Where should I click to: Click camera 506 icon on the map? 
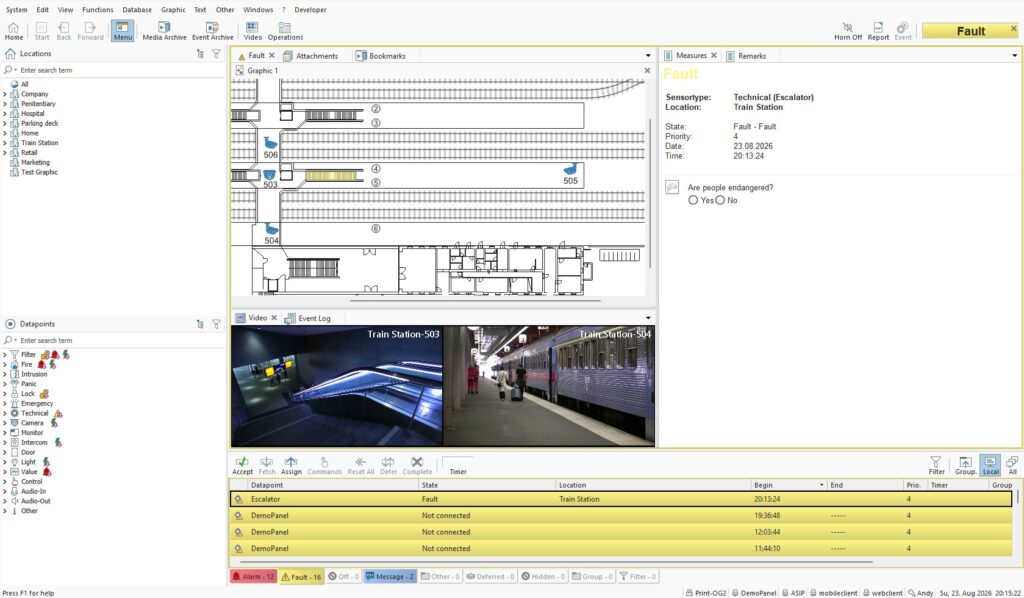(270, 143)
